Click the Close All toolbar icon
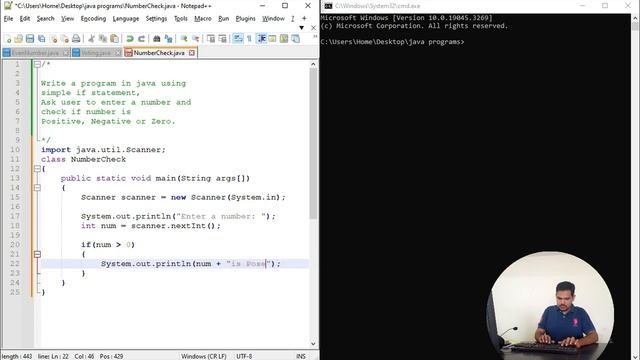The width and height of the screenshot is (640, 360). coord(64,39)
